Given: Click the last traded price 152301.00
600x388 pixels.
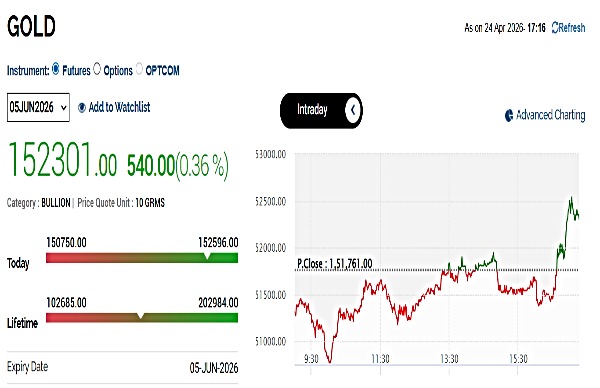Looking at the screenshot, I should 62,160.
